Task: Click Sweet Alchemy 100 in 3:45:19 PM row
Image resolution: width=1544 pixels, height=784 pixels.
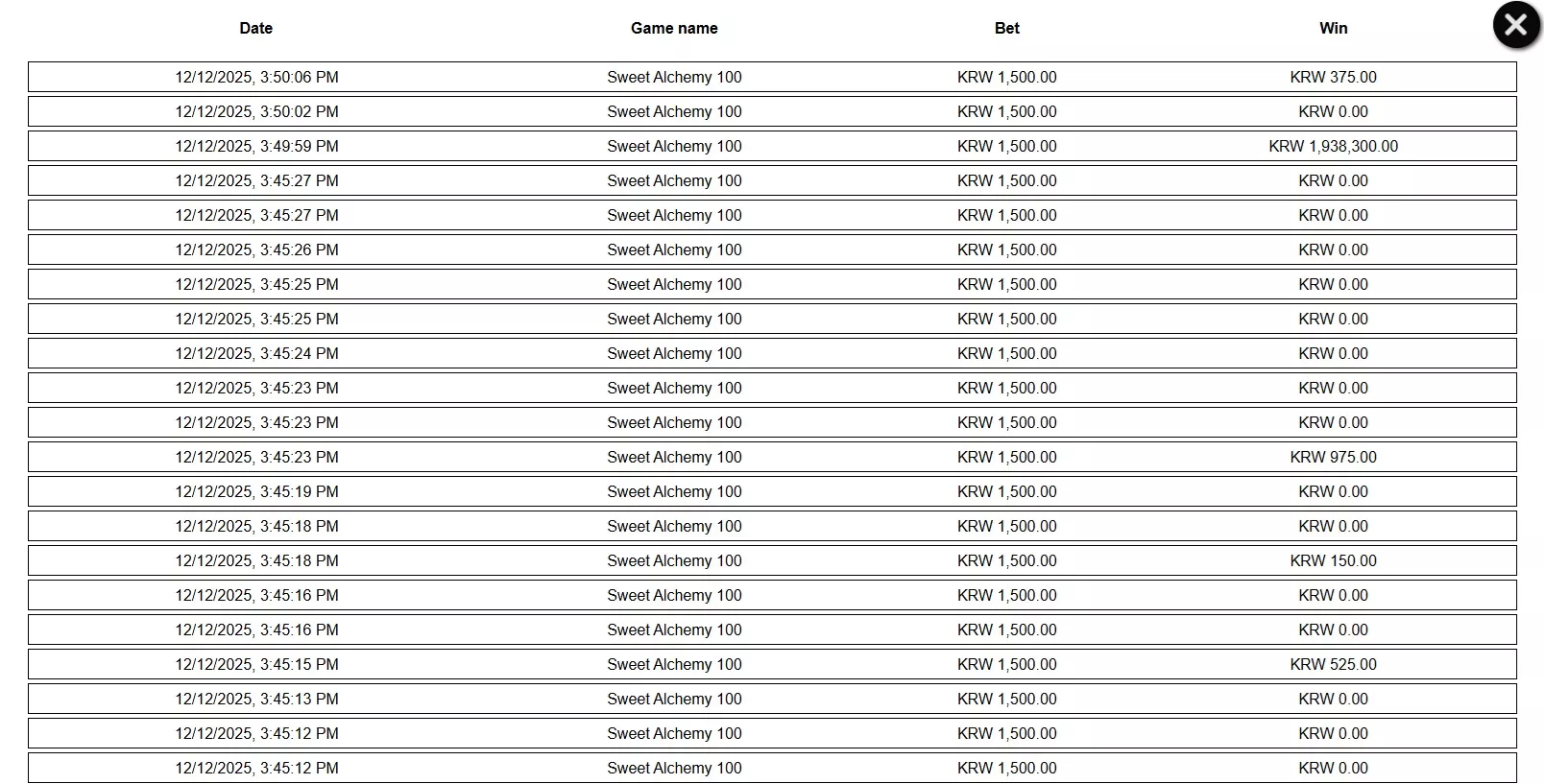Action: (674, 491)
